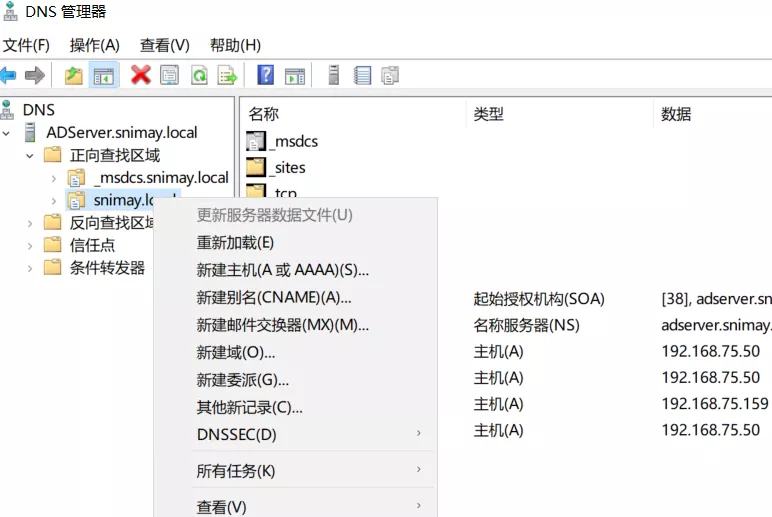Click the export list toolbar icon
The image size is (772, 517).
click(x=228, y=75)
